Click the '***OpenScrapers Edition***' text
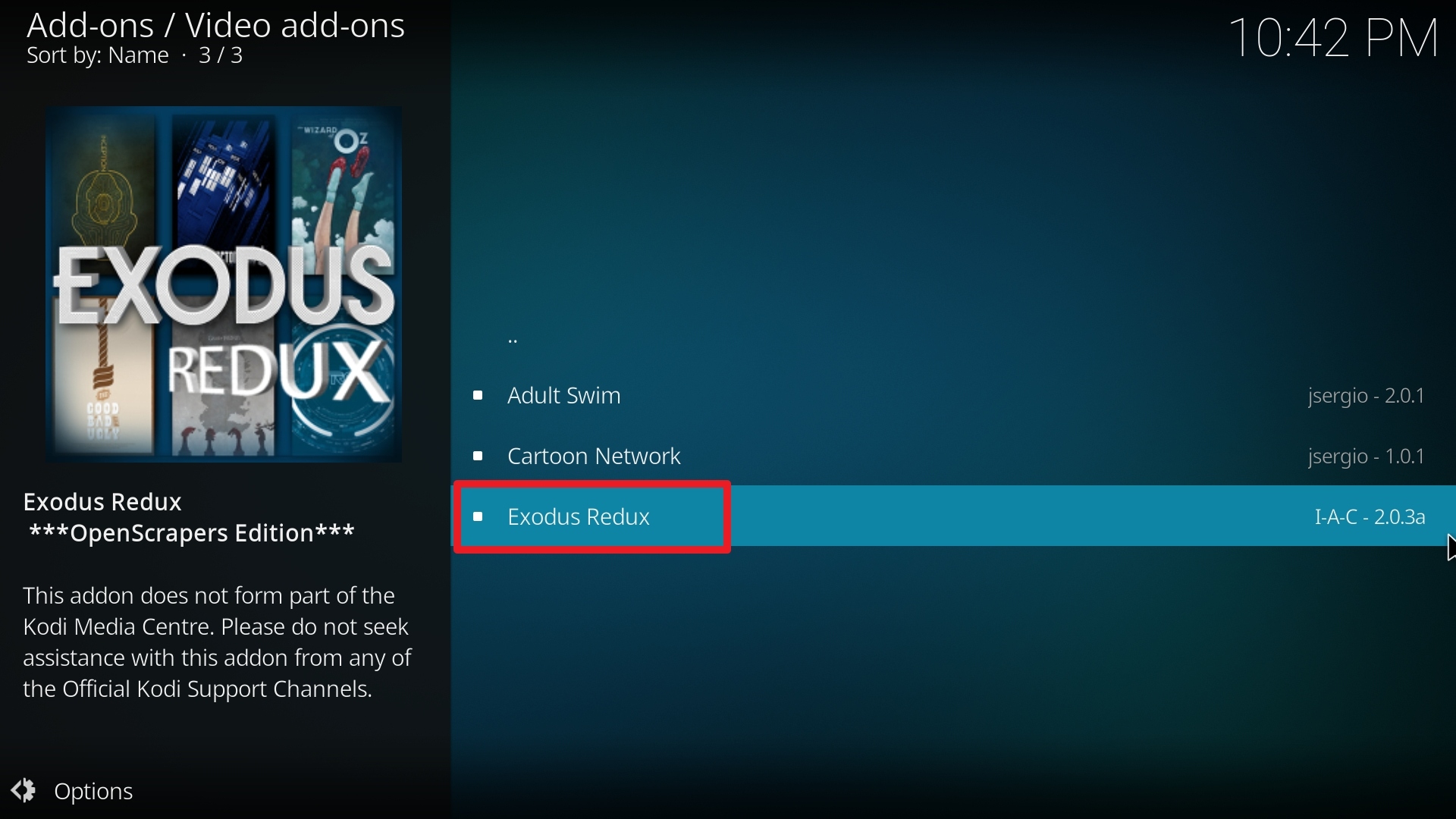The image size is (1456, 819). tap(192, 534)
